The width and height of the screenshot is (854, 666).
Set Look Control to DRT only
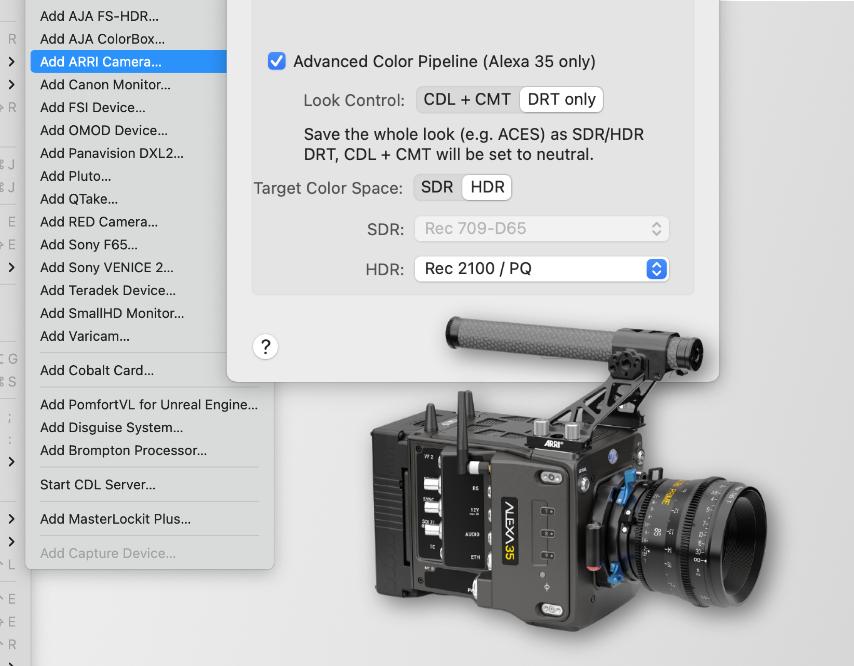pos(562,100)
